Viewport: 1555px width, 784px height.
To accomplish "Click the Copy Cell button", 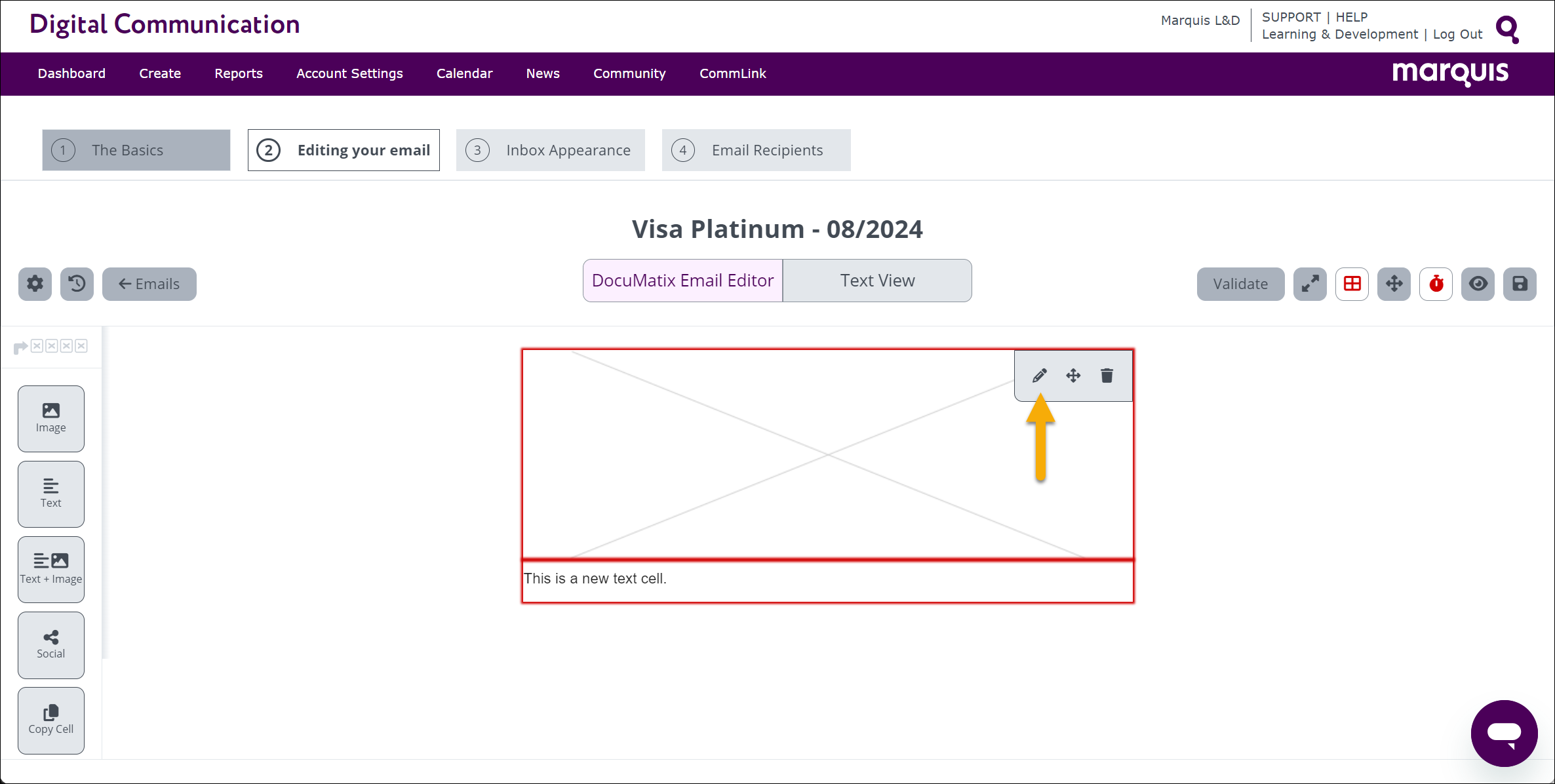I will (x=51, y=720).
